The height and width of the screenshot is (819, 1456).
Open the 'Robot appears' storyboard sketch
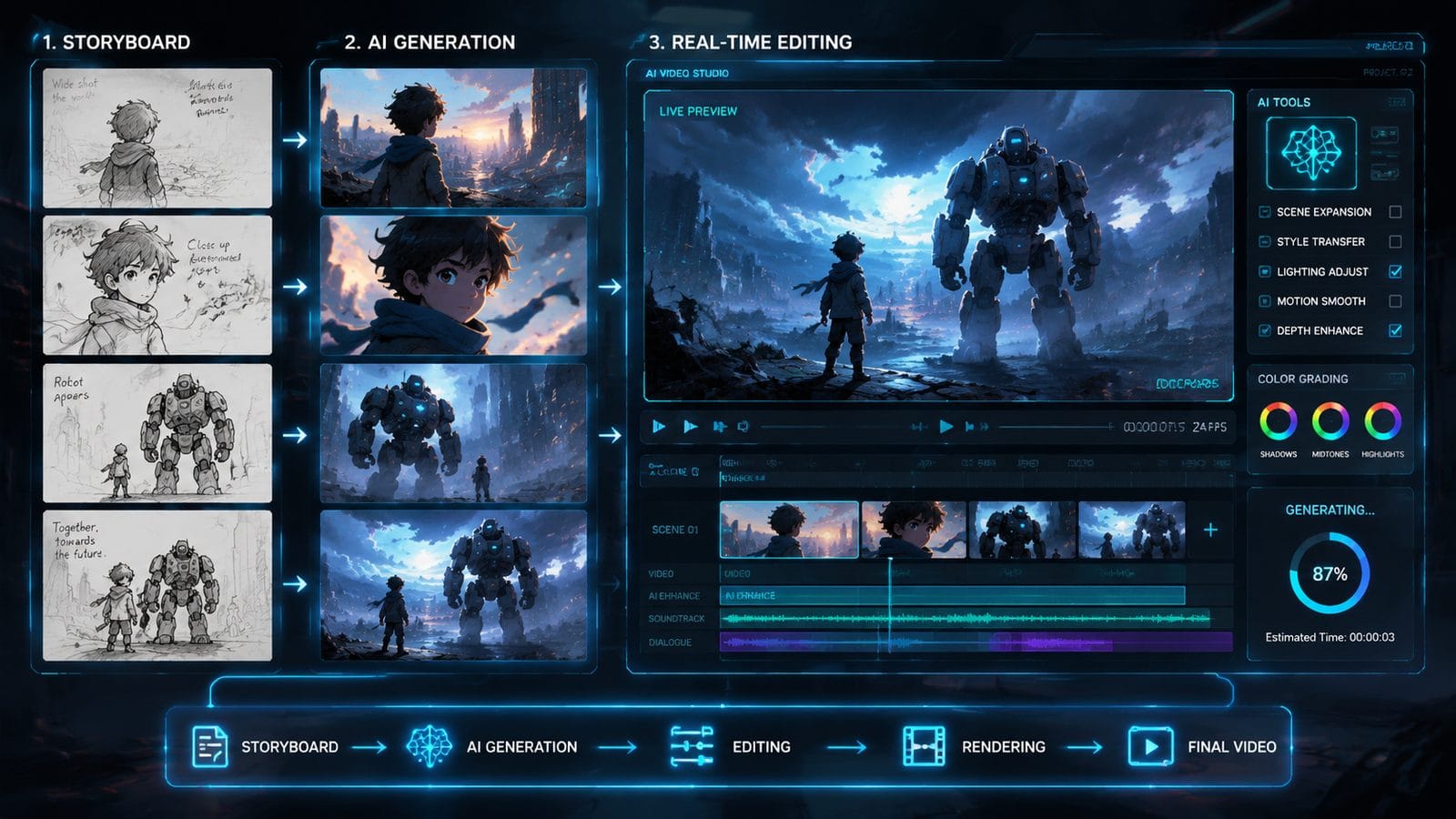click(x=157, y=433)
